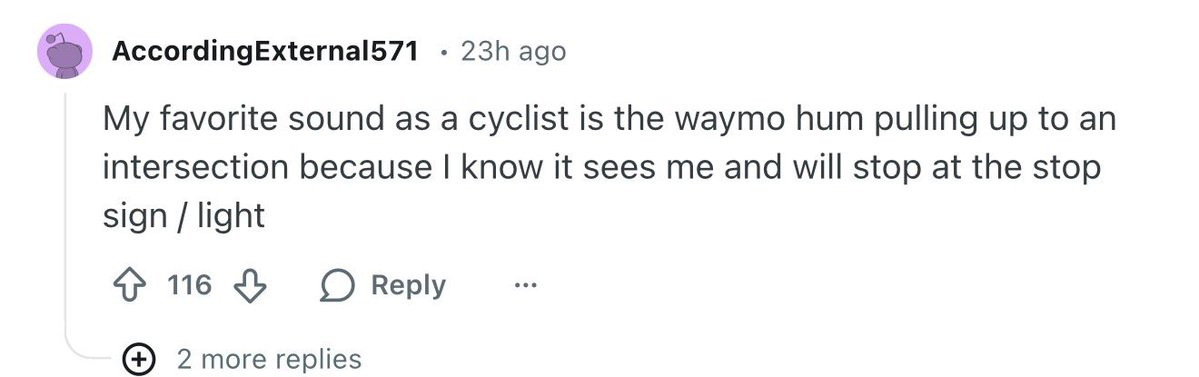
Task: Show the 2 more replies
Action: pos(268,358)
